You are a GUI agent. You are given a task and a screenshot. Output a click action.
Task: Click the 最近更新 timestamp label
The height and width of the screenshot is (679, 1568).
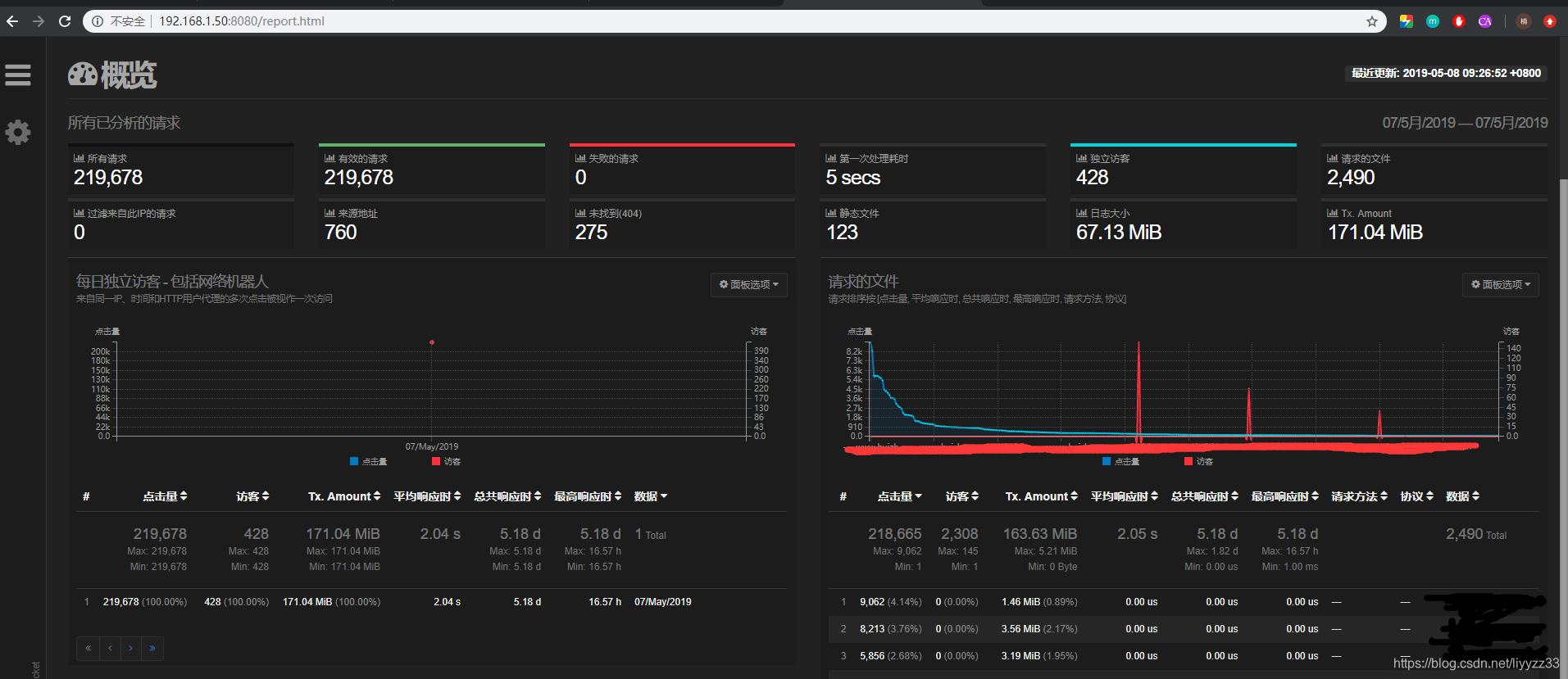(x=1446, y=73)
